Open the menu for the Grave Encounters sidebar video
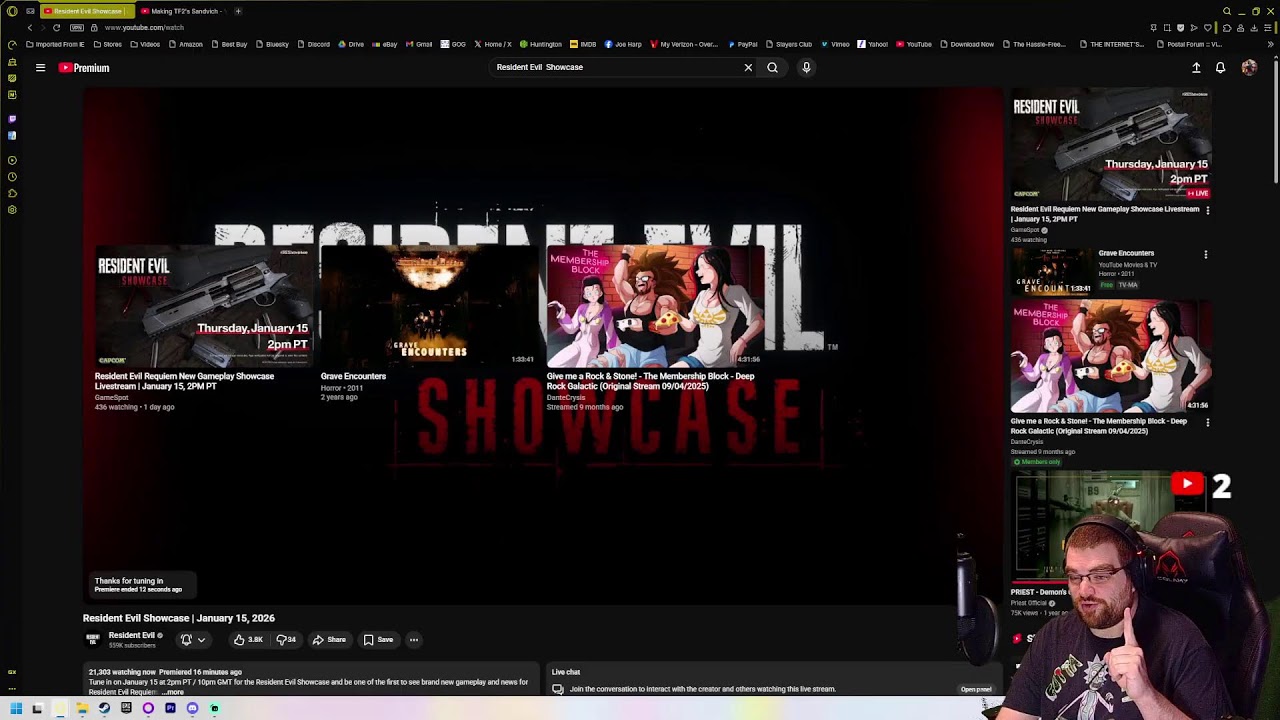Viewport: 1280px width, 720px height. click(x=1206, y=254)
